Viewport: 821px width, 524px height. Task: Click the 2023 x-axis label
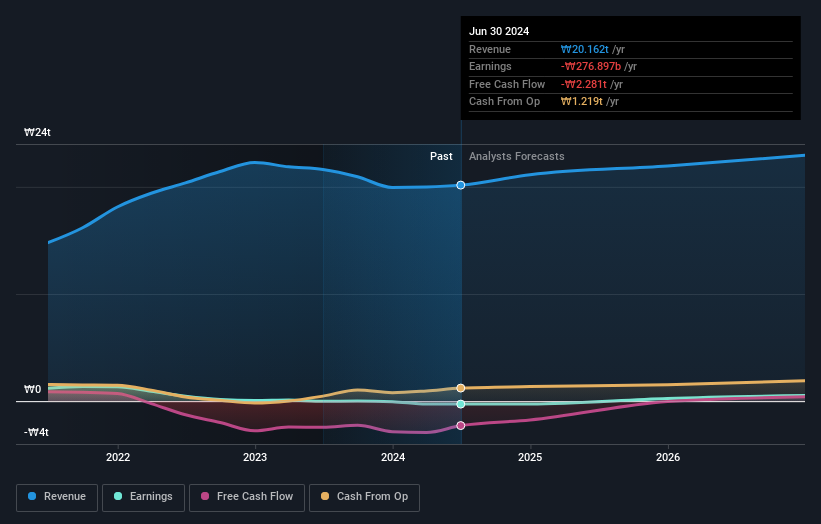[x=255, y=457]
